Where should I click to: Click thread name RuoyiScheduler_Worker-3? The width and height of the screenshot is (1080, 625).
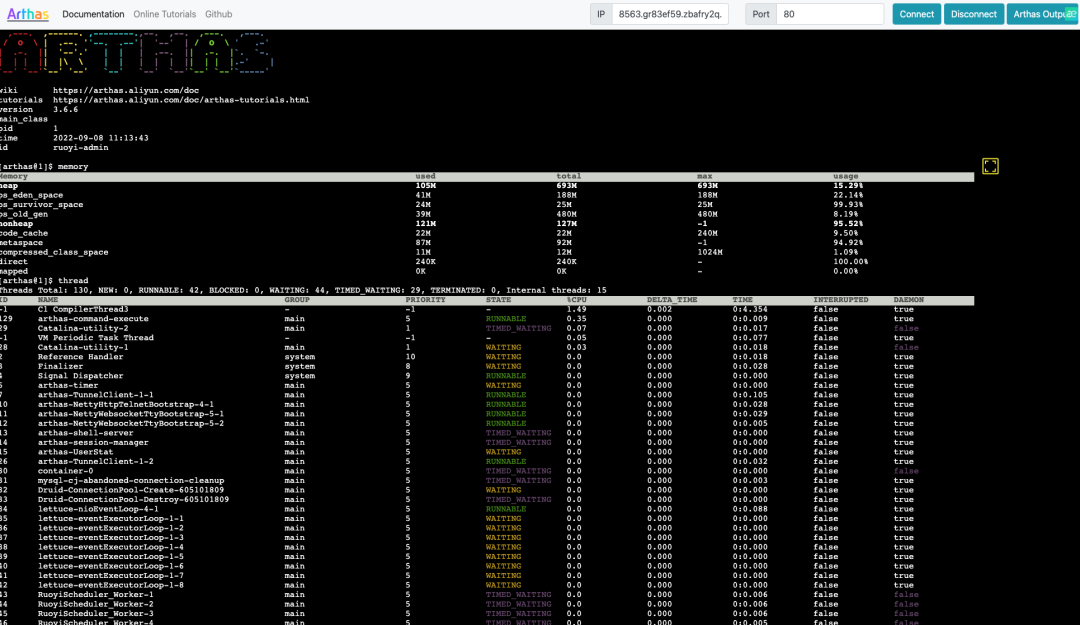[96, 613]
